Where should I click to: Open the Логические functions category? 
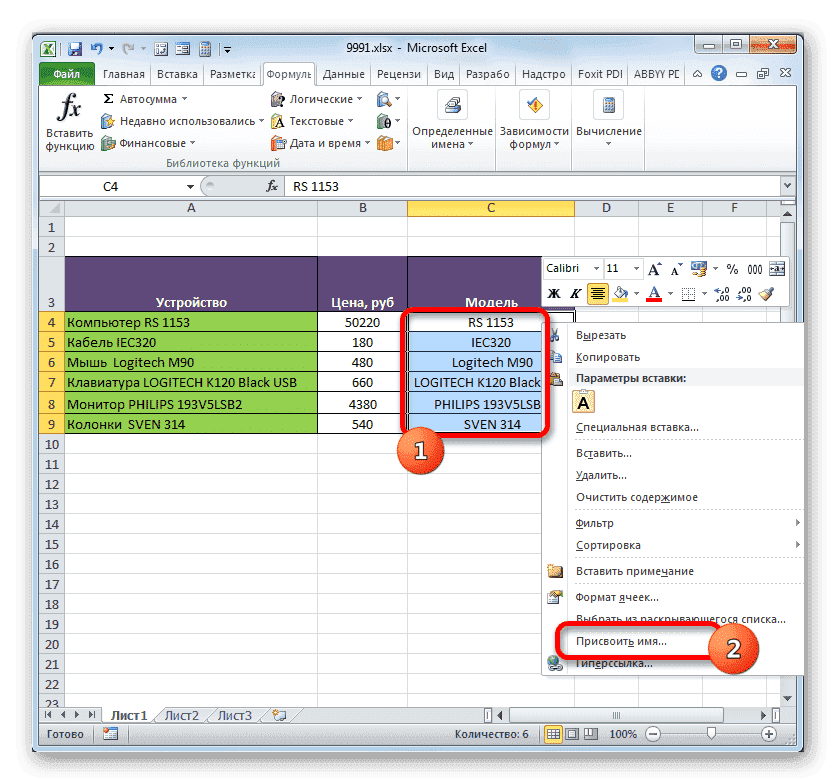pyautogui.click(x=316, y=99)
